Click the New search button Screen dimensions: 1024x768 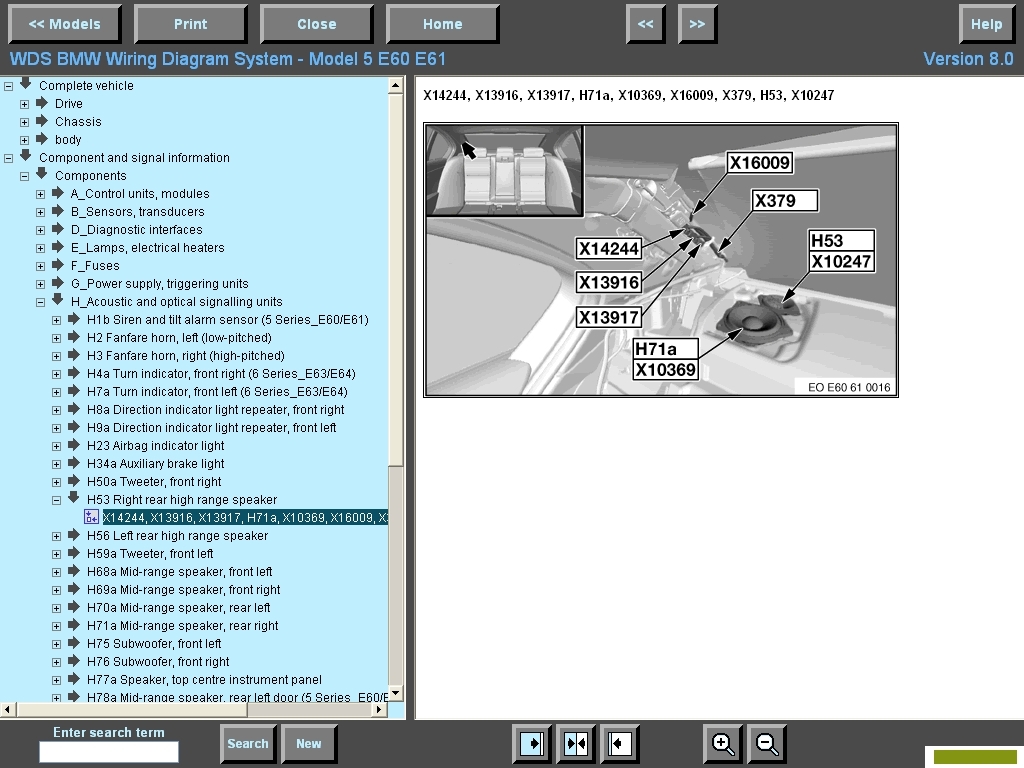point(309,744)
